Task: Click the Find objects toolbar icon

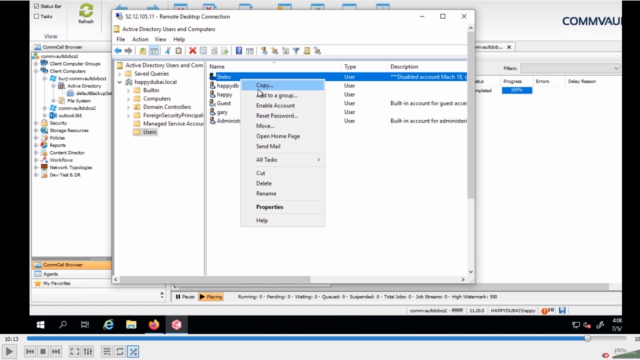Action: point(307,51)
